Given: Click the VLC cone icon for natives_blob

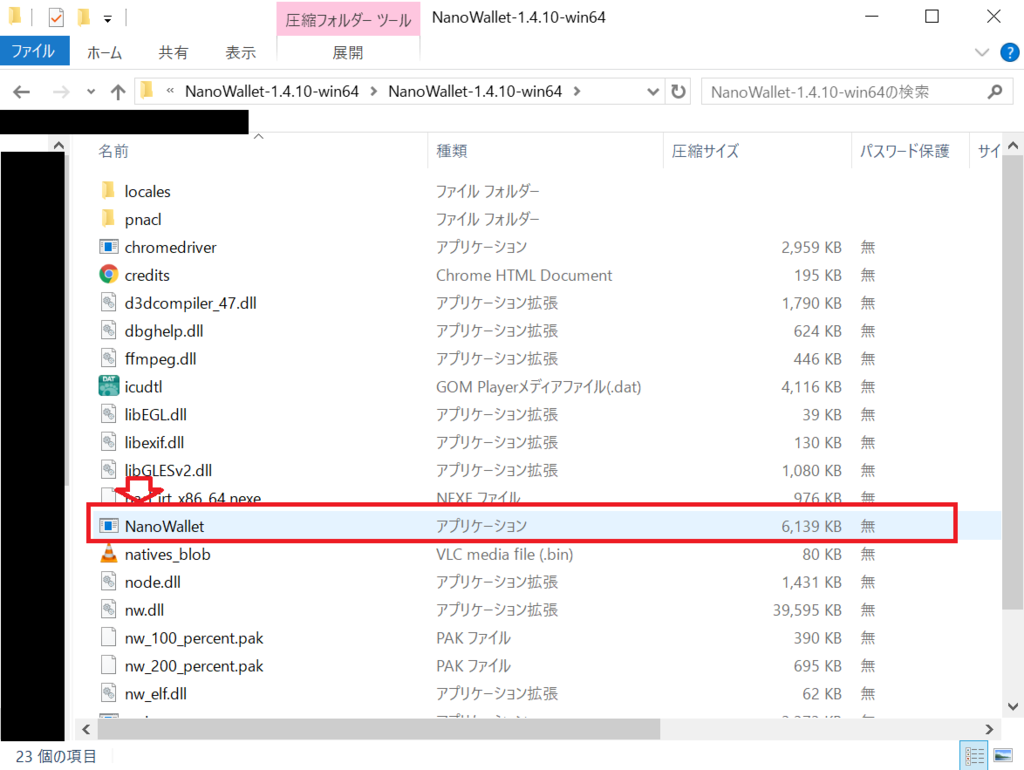Looking at the screenshot, I should pos(108,554).
